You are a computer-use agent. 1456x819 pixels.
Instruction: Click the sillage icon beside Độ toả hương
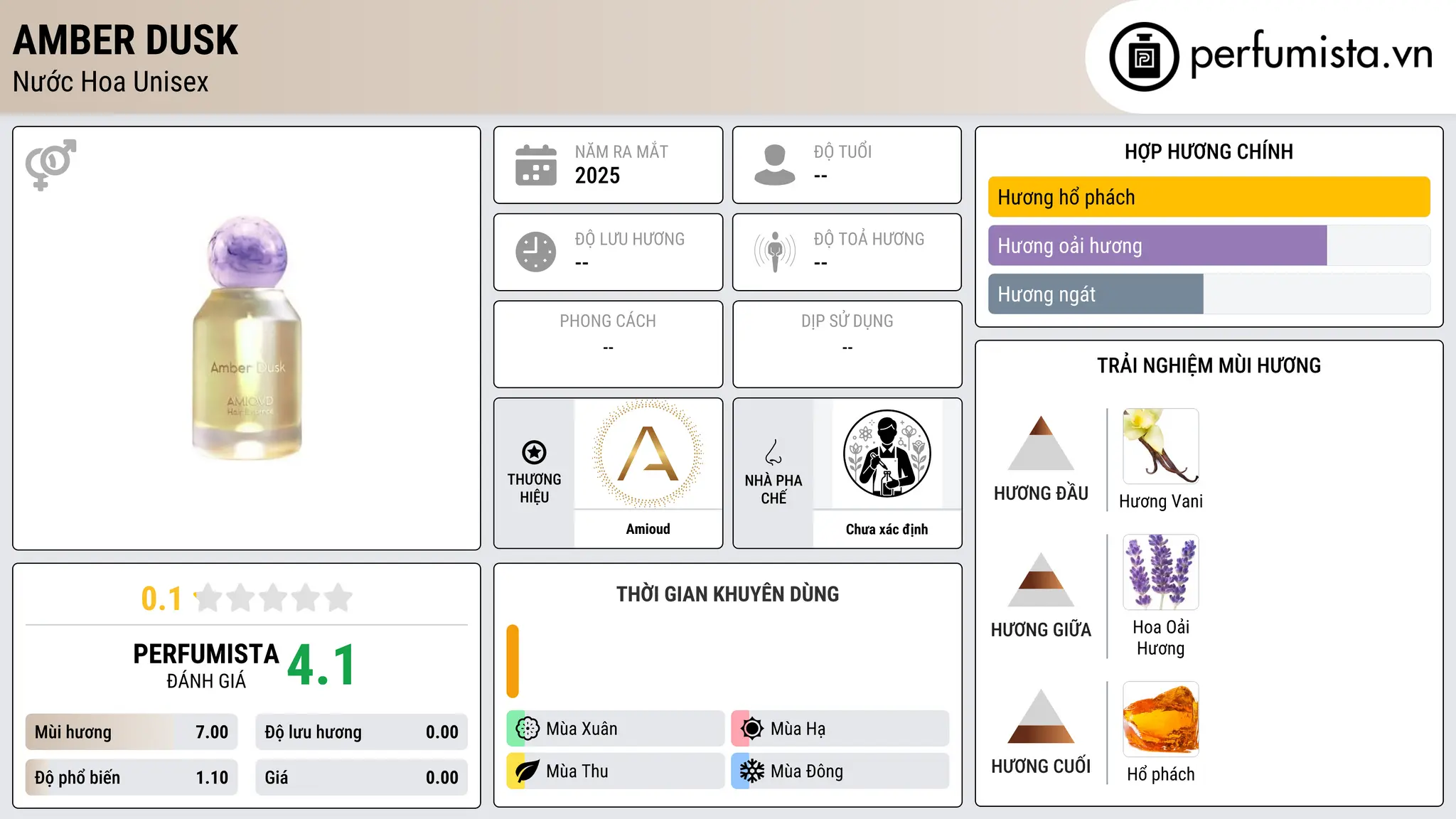pos(774,252)
